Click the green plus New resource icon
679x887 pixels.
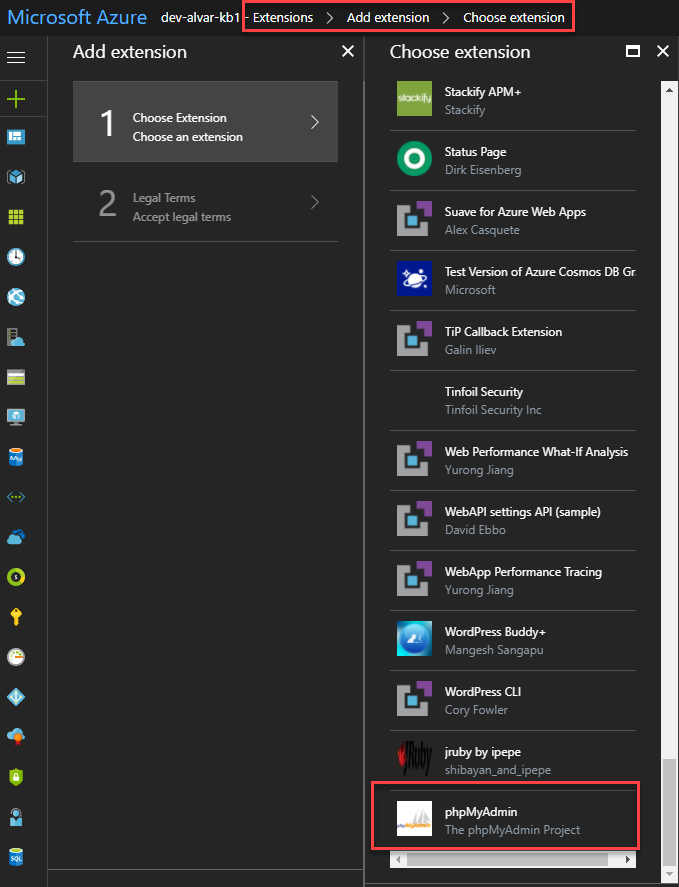[16, 100]
